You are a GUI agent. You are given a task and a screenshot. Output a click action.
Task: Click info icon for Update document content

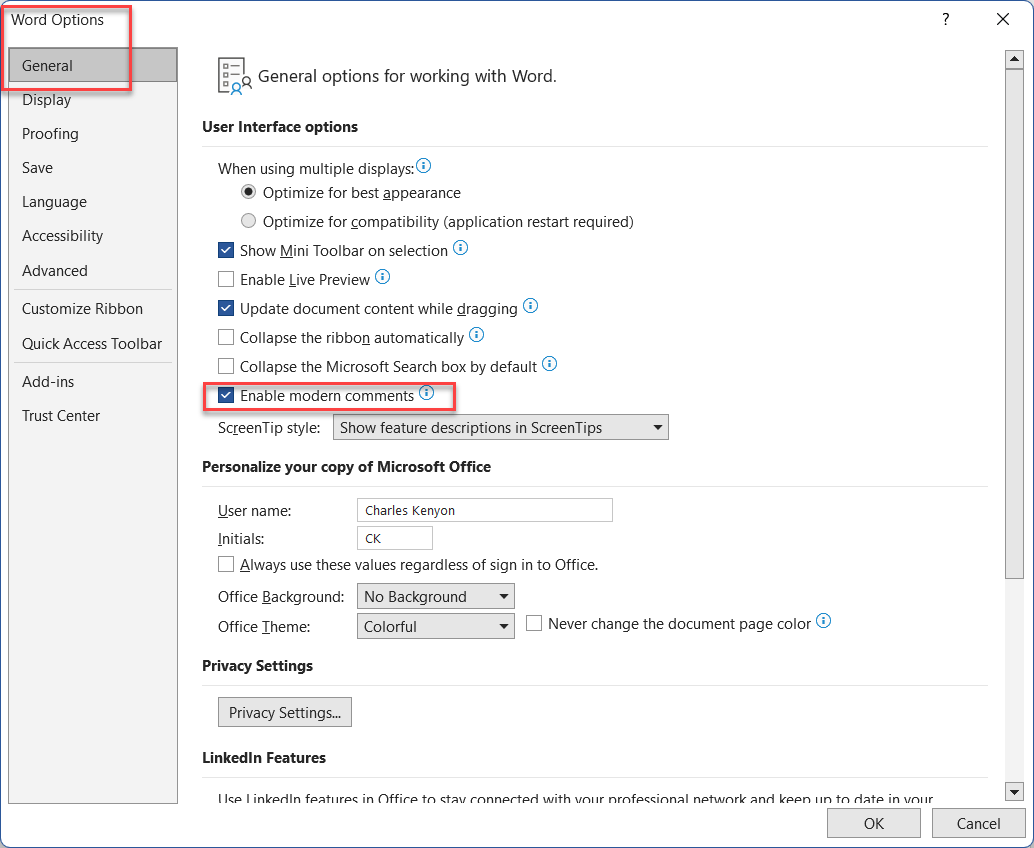point(530,305)
